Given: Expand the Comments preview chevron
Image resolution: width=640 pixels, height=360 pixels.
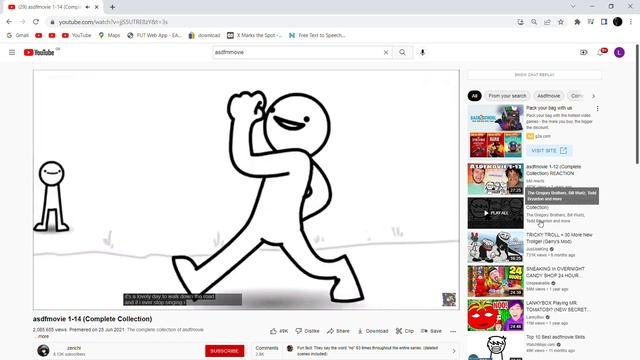Looking at the screenshot, I should pyautogui.click(x=454, y=351).
